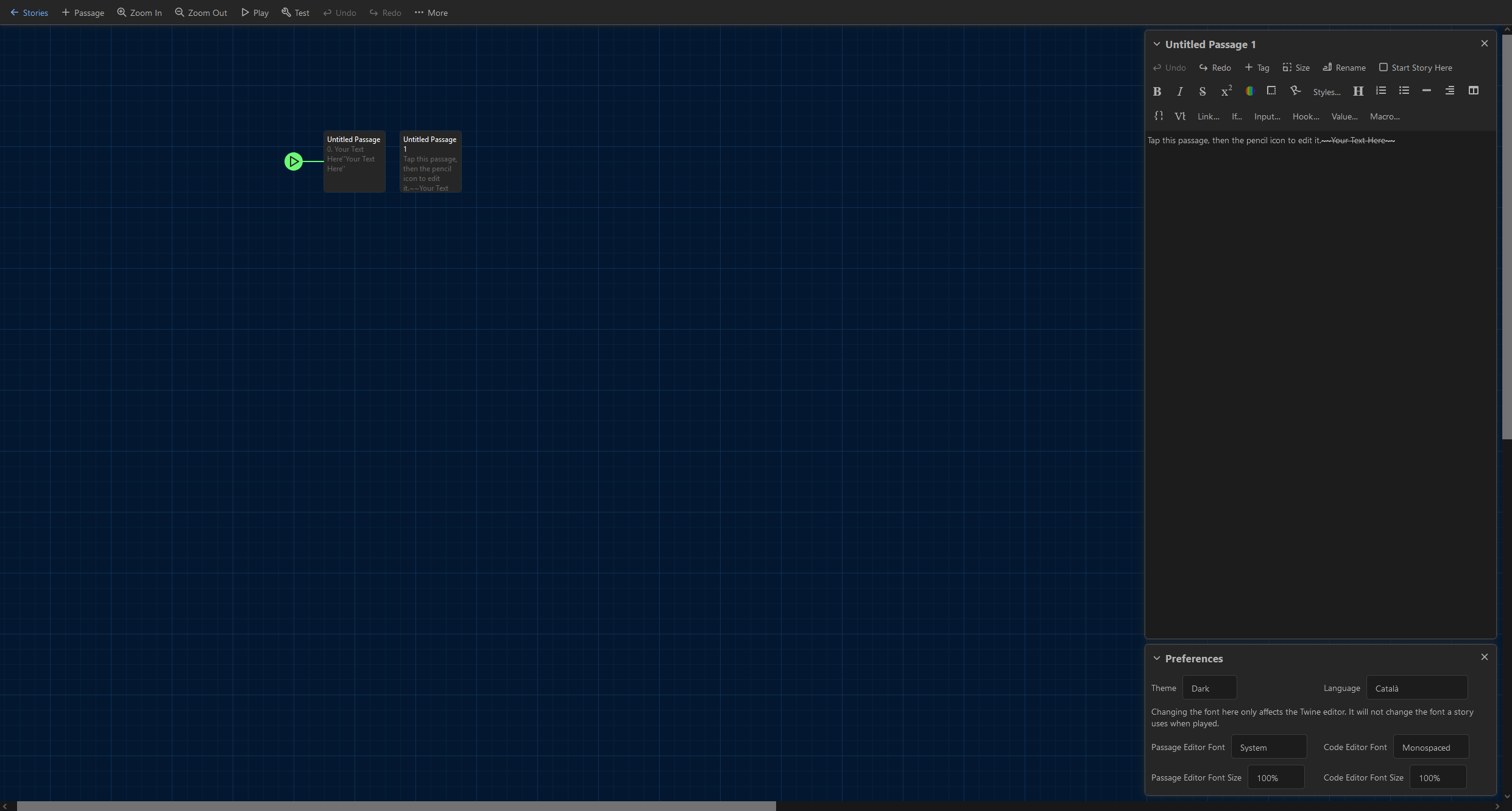Play the story from top toolbar
Viewport: 1512px width, 811px height.
[255, 13]
